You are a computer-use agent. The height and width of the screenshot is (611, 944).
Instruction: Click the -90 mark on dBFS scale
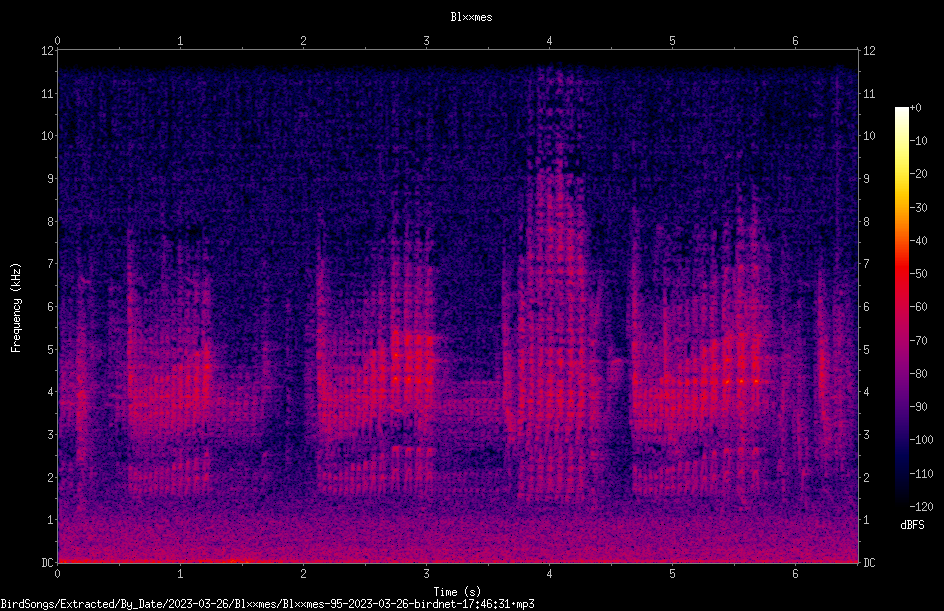tap(919, 406)
